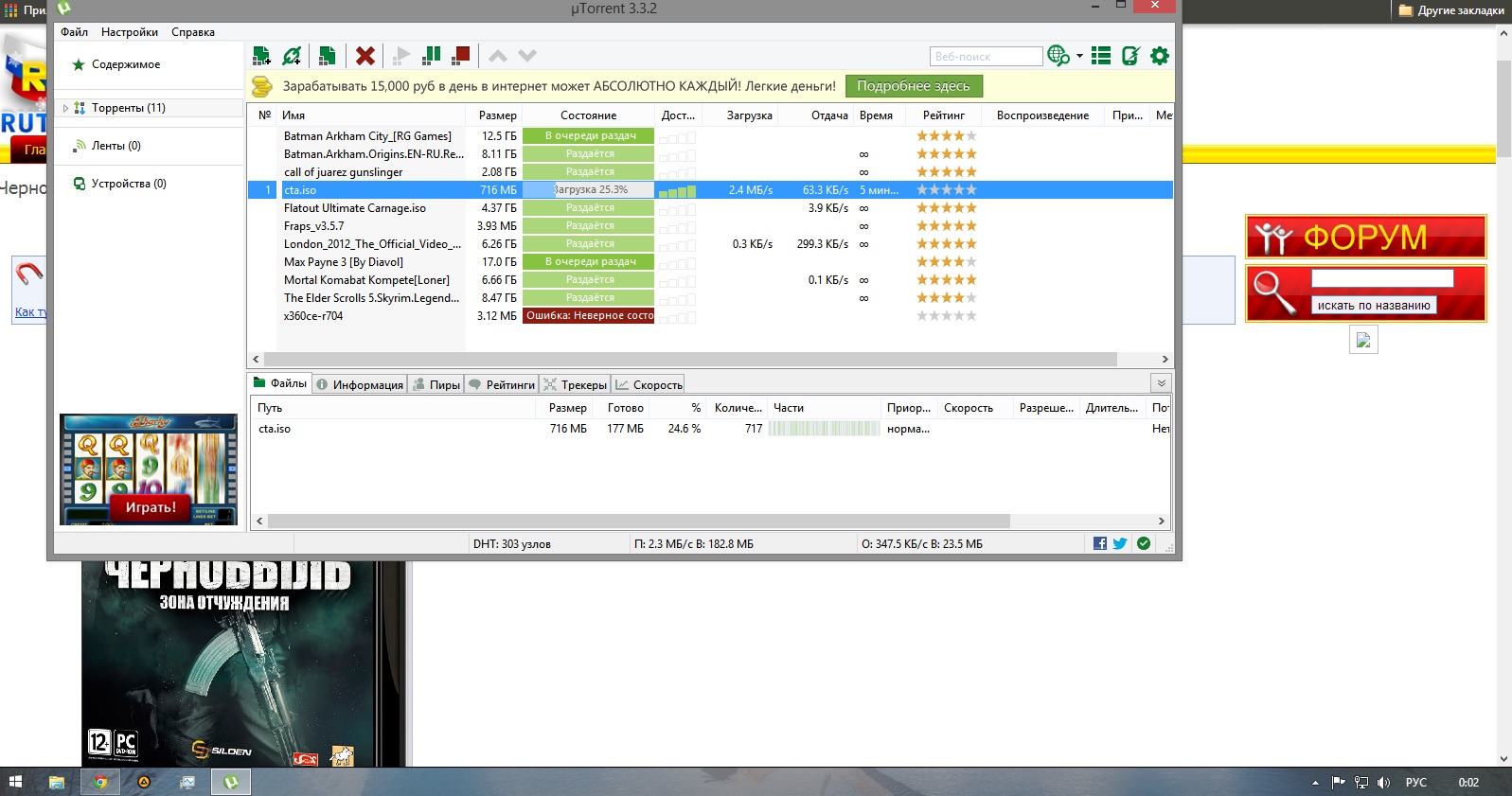The image size is (1512, 796).
Task: Sort by Рейтинг column header
Action: (944, 115)
